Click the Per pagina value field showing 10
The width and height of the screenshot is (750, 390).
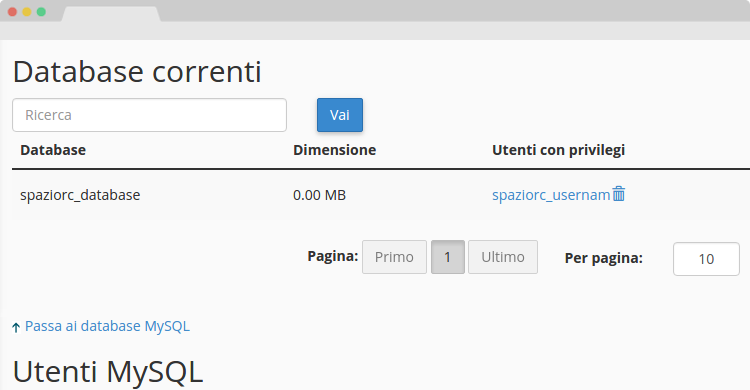point(706,259)
